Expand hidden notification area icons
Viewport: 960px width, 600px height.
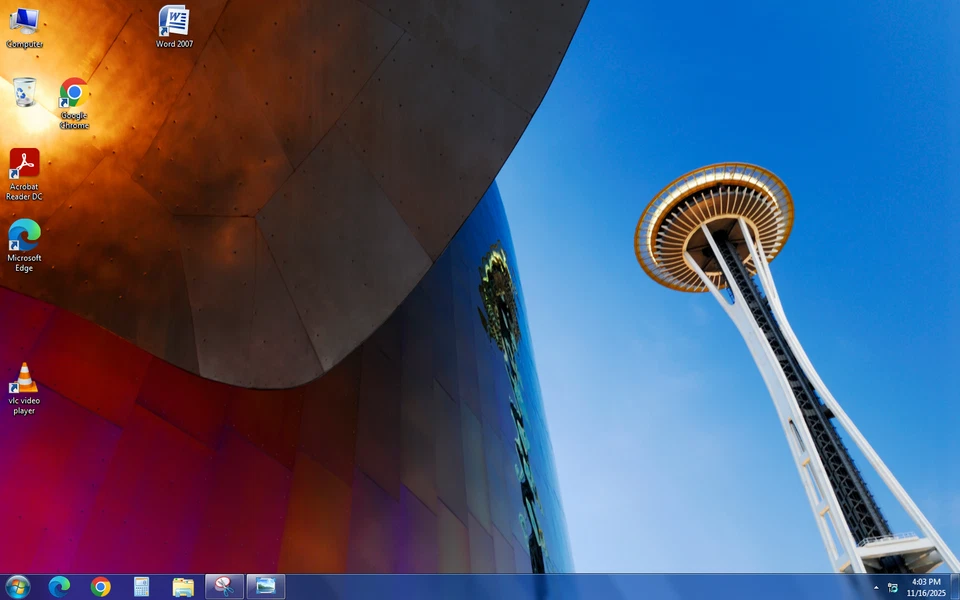click(876, 587)
